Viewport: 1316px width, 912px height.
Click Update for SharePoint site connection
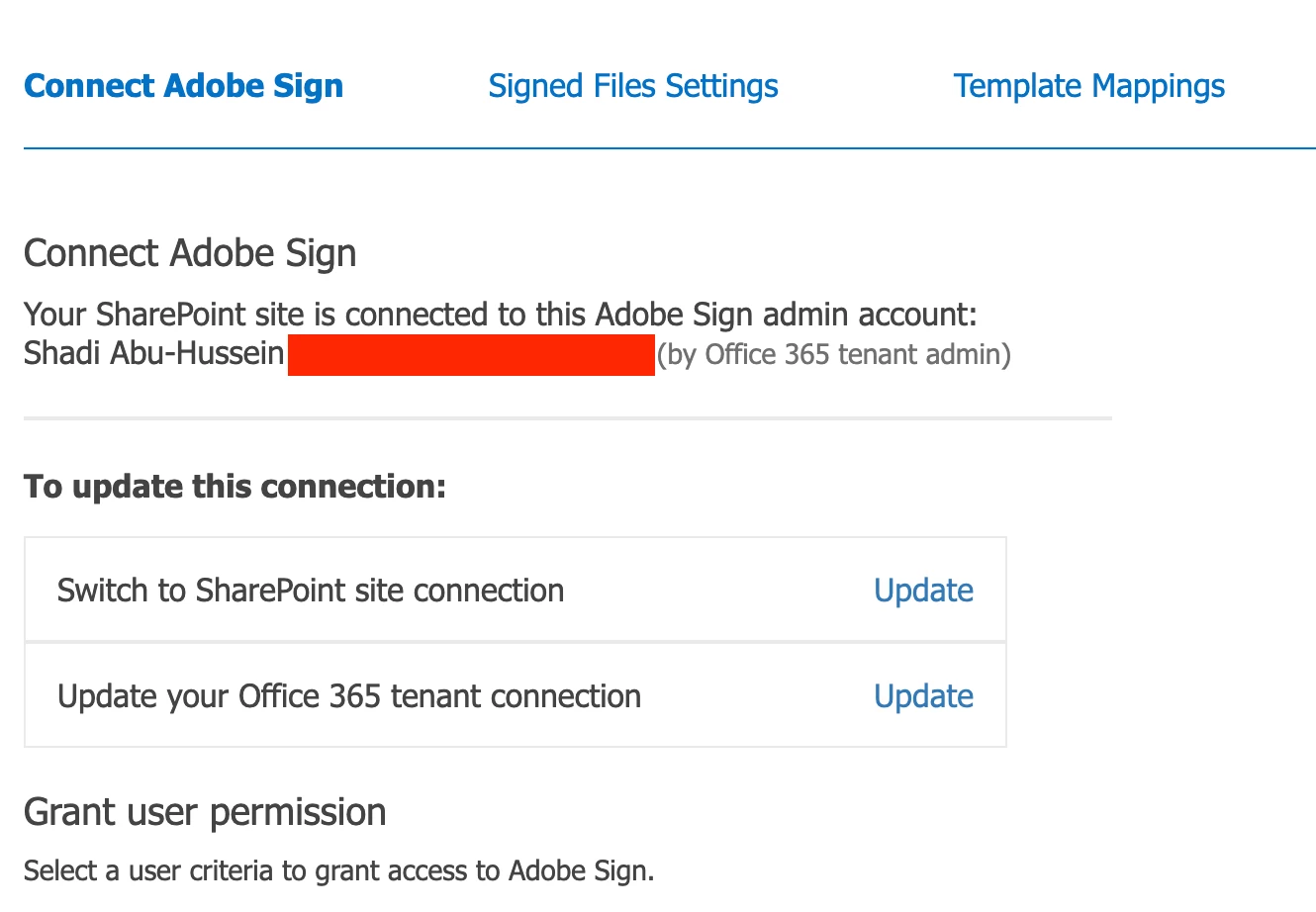pos(923,591)
